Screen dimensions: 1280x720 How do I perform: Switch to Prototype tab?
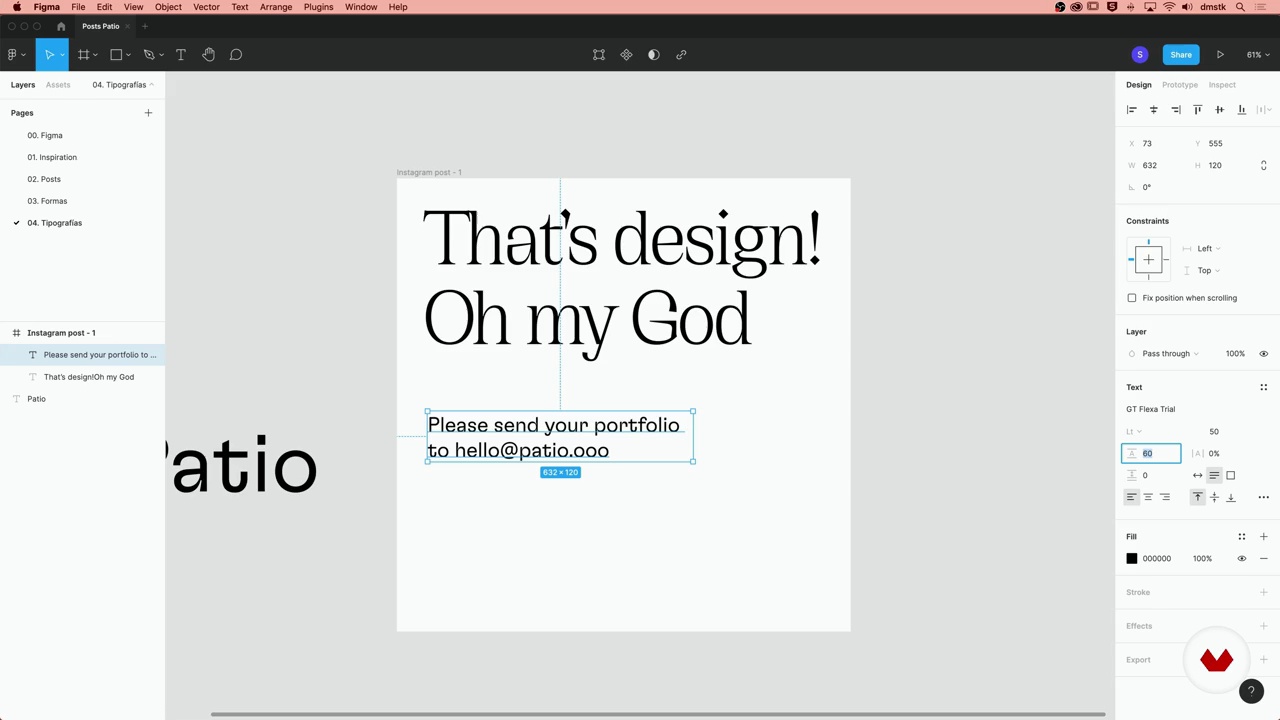(1180, 85)
